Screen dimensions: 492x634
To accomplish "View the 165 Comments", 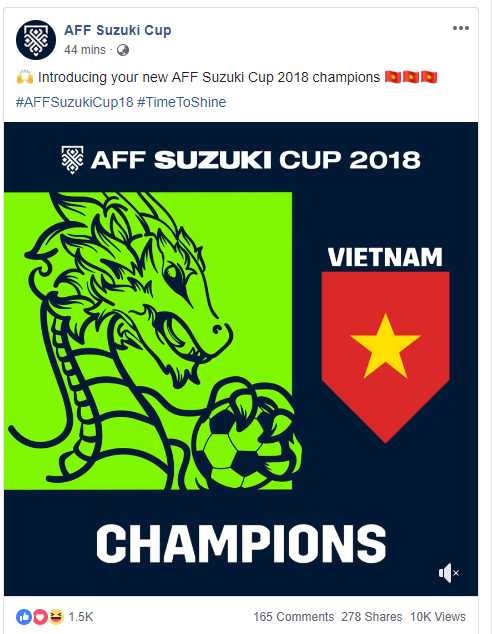I will (294, 617).
